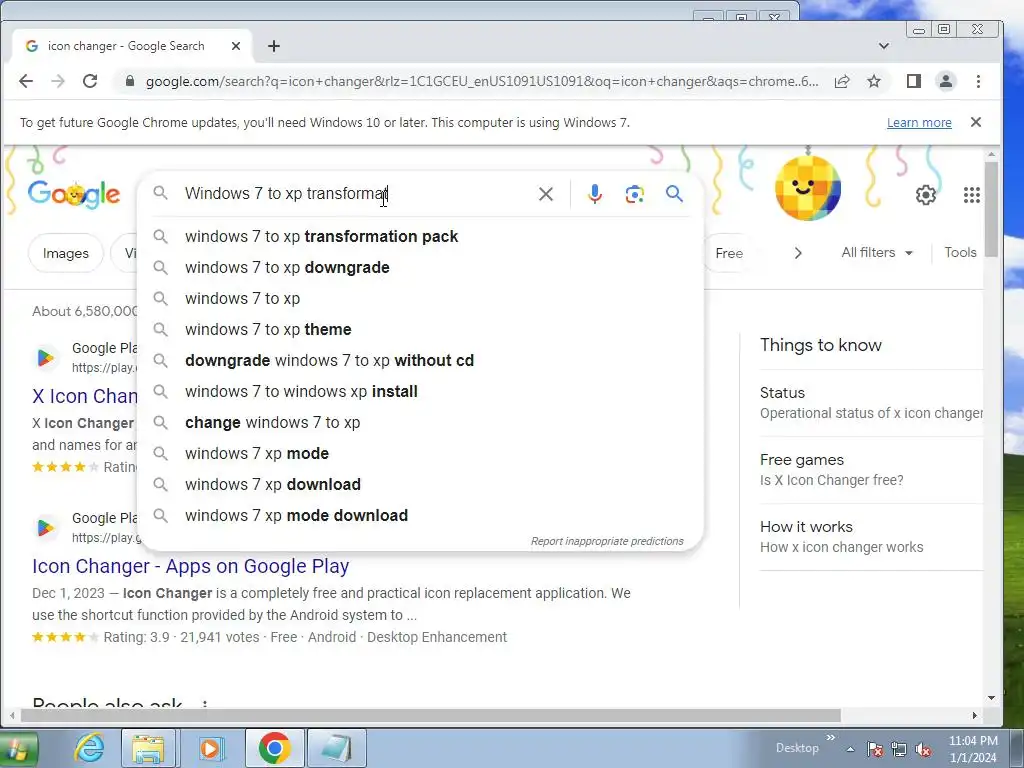Click the address bar URL
The width and height of the screenshot is (1024, 768).
tap(481, 82)
